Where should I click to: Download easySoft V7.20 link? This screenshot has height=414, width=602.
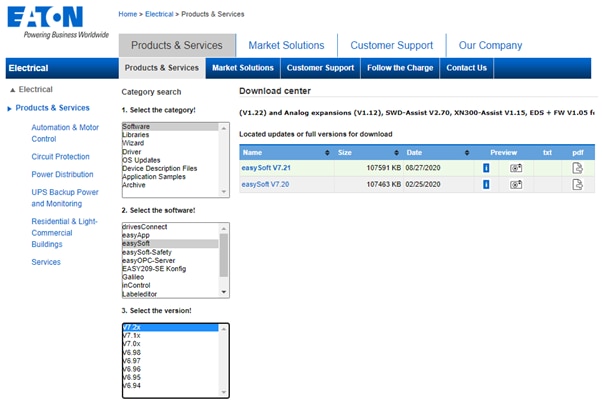pyautogui.click(x=265, y=184)
